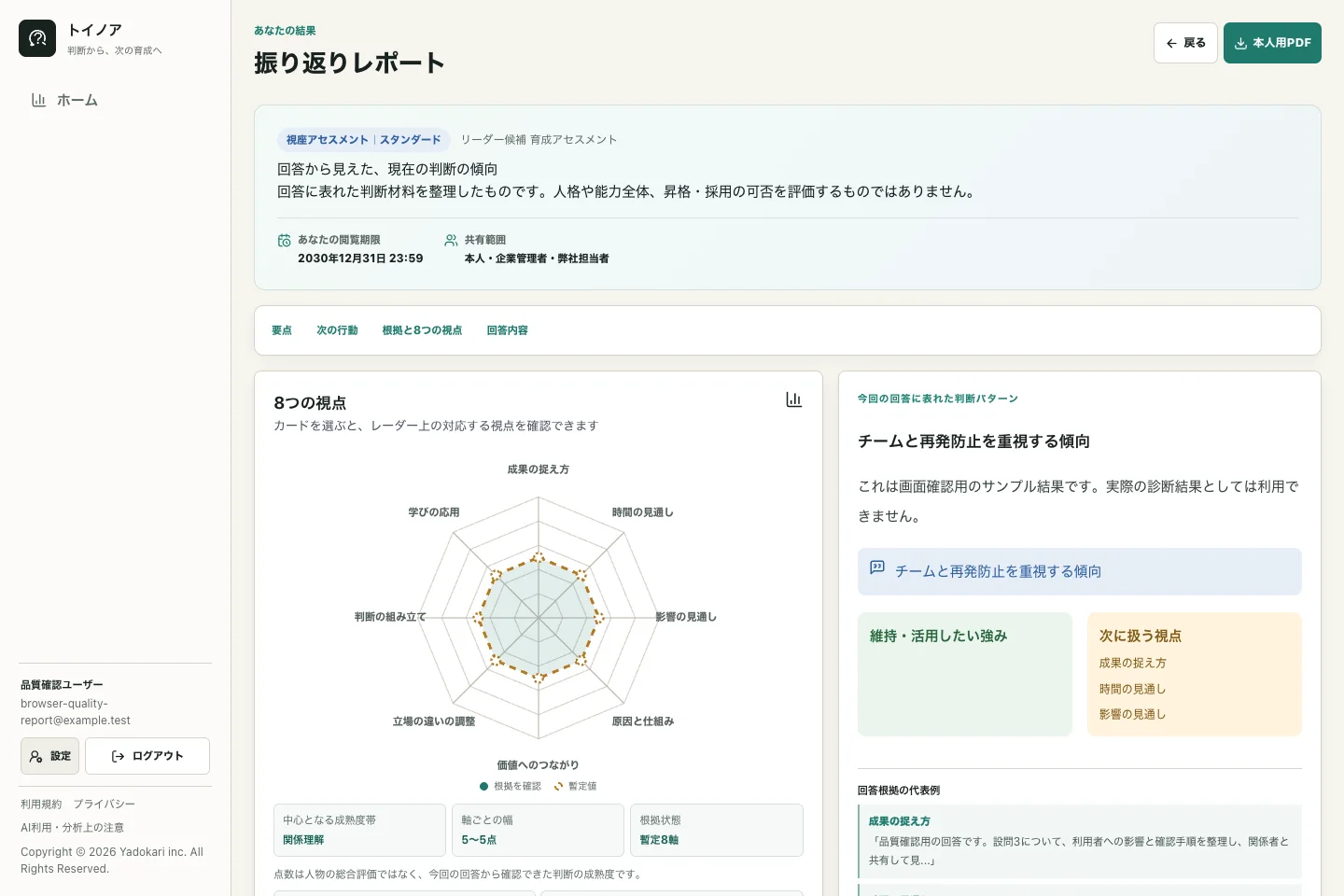The width and height of the screenshot is (1344, 896).
Task: Click the blue チームと再発防止を重視する傾向 quote banner
Action: coord(1080,571)
